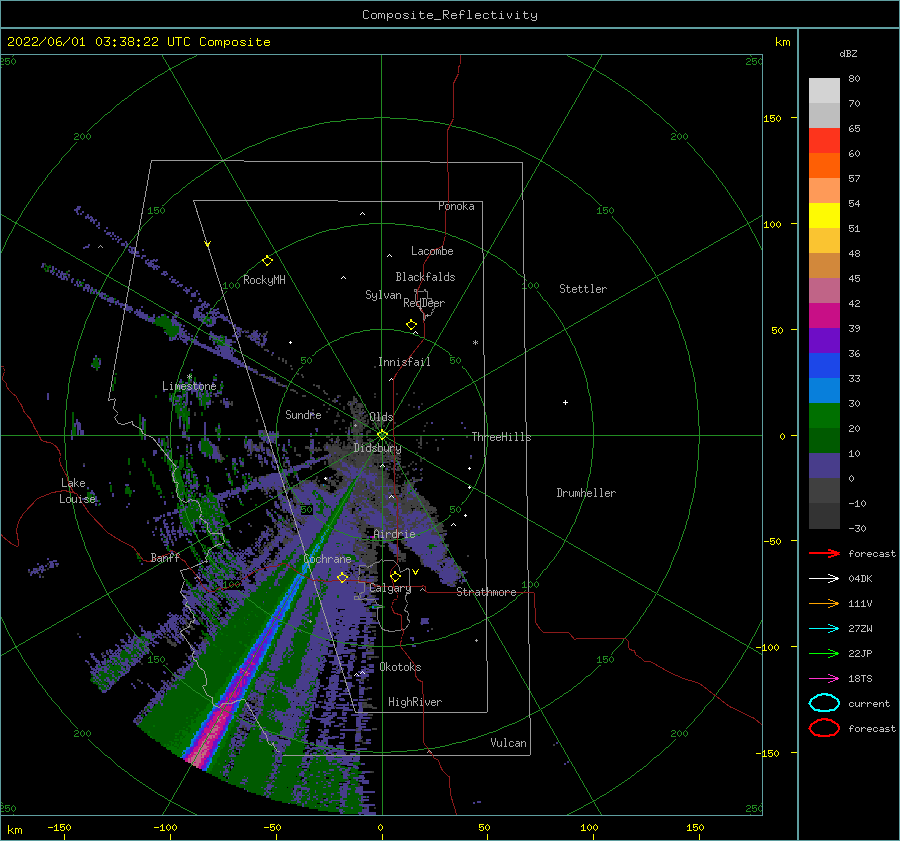Click the red forecast arrow in legend
Image resolution: width=900 pixels, height=841 pixels.
point(824,553)
